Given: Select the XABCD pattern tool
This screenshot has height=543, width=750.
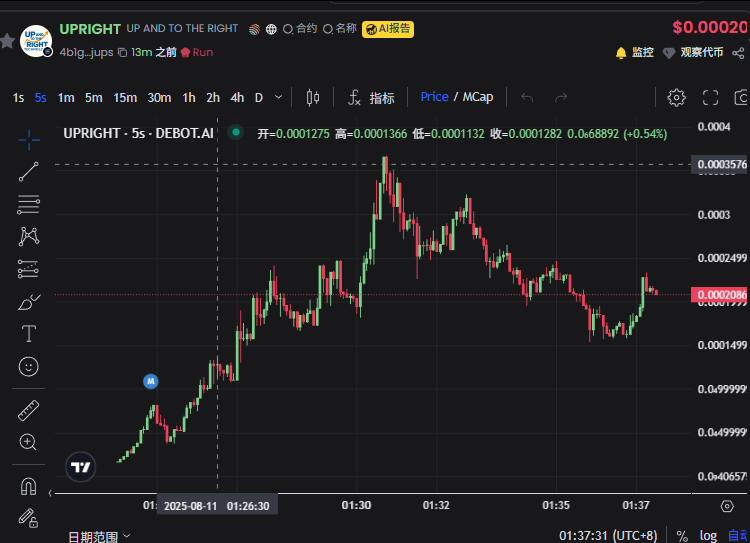Looking at the screenshot, I should 29,236.
